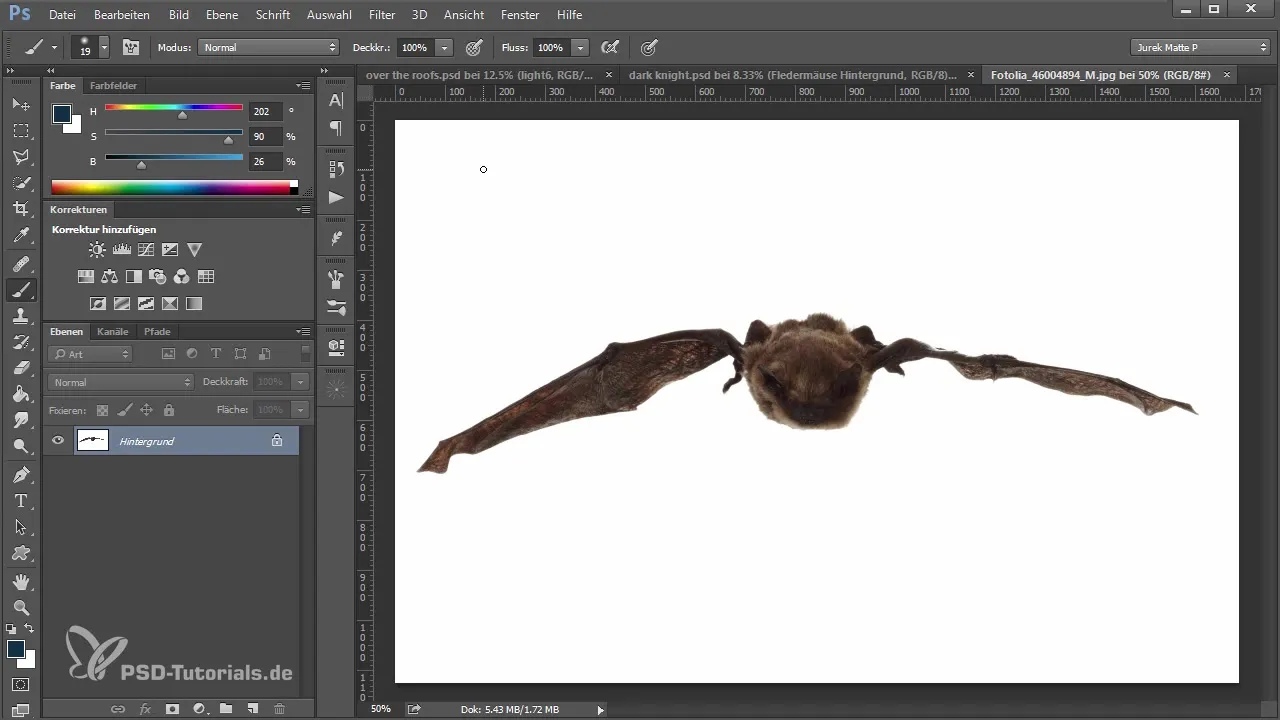This screenshot has height=720, width=1280.
Task: Select the Eyedropper tool
Action: point(20,236)
